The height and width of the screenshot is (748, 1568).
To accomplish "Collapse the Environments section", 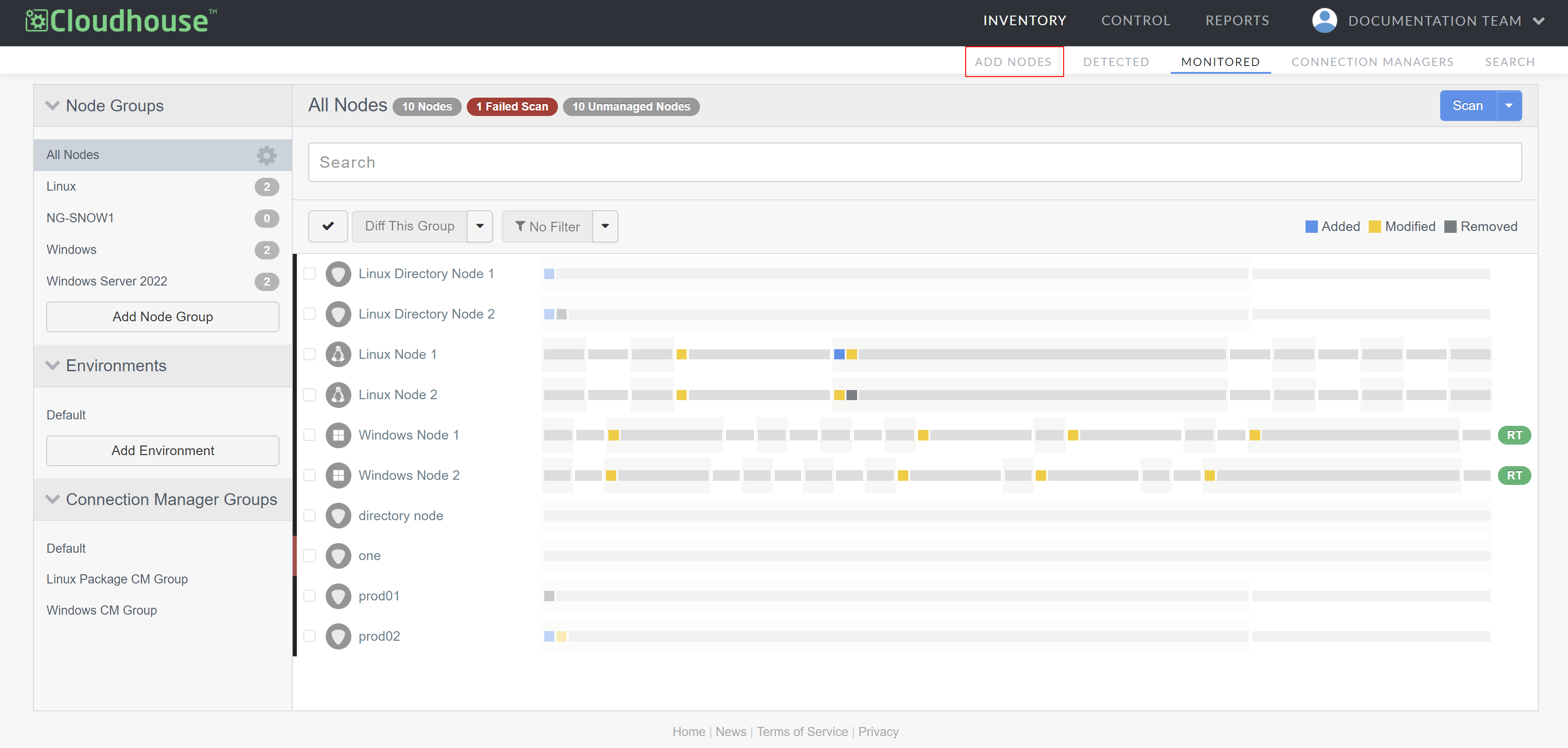I will coord(52,365).
